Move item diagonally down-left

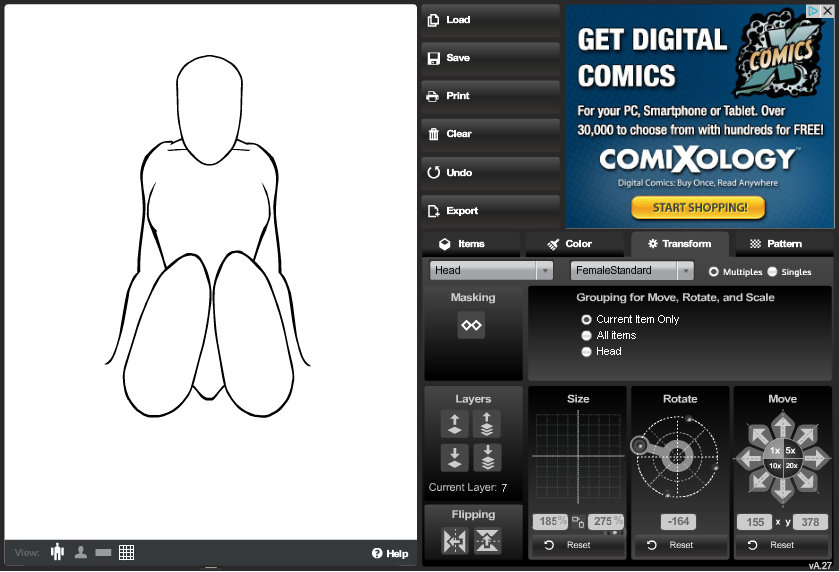click(x=760, y=481)
